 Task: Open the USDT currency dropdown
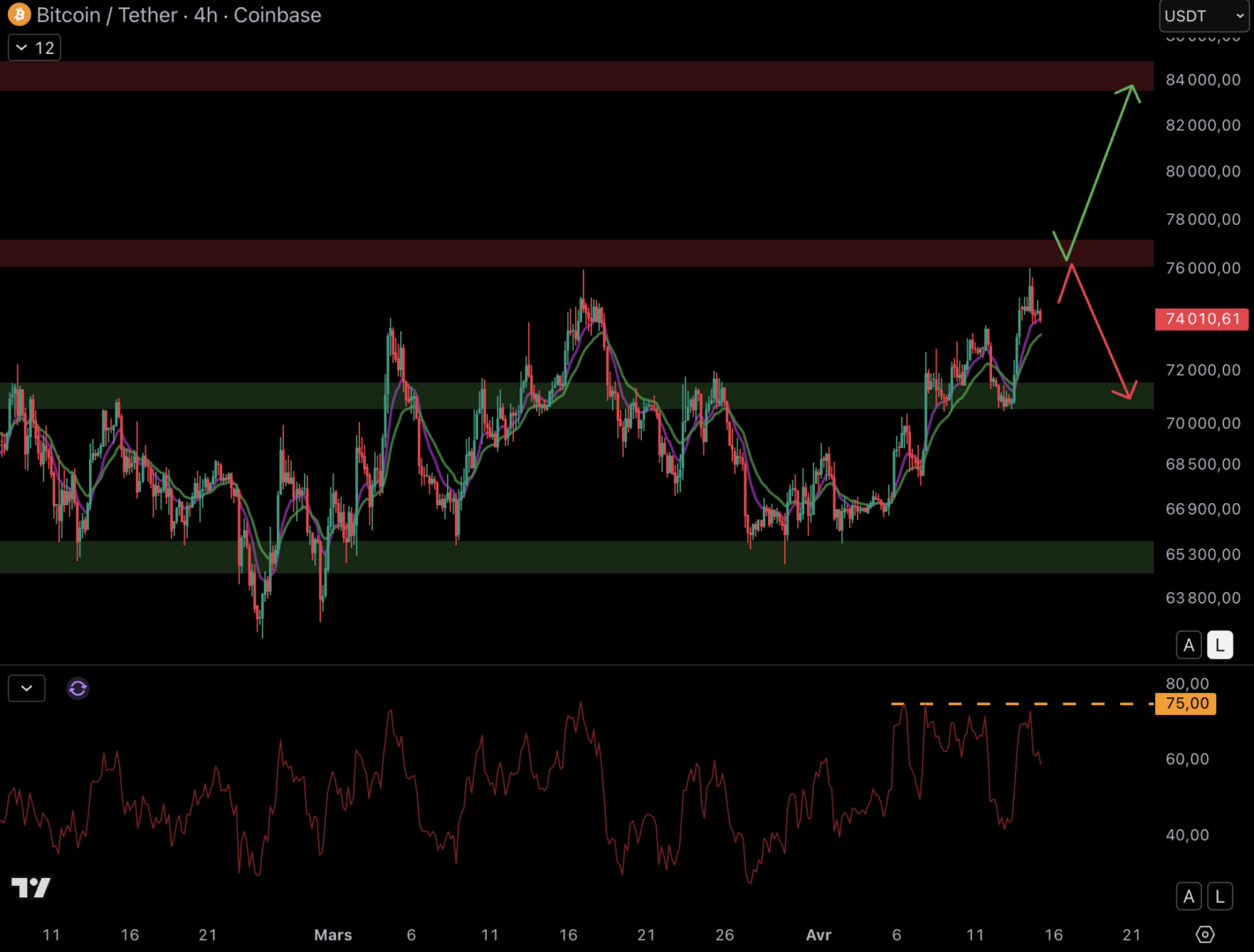click(x=1203, y=16)
